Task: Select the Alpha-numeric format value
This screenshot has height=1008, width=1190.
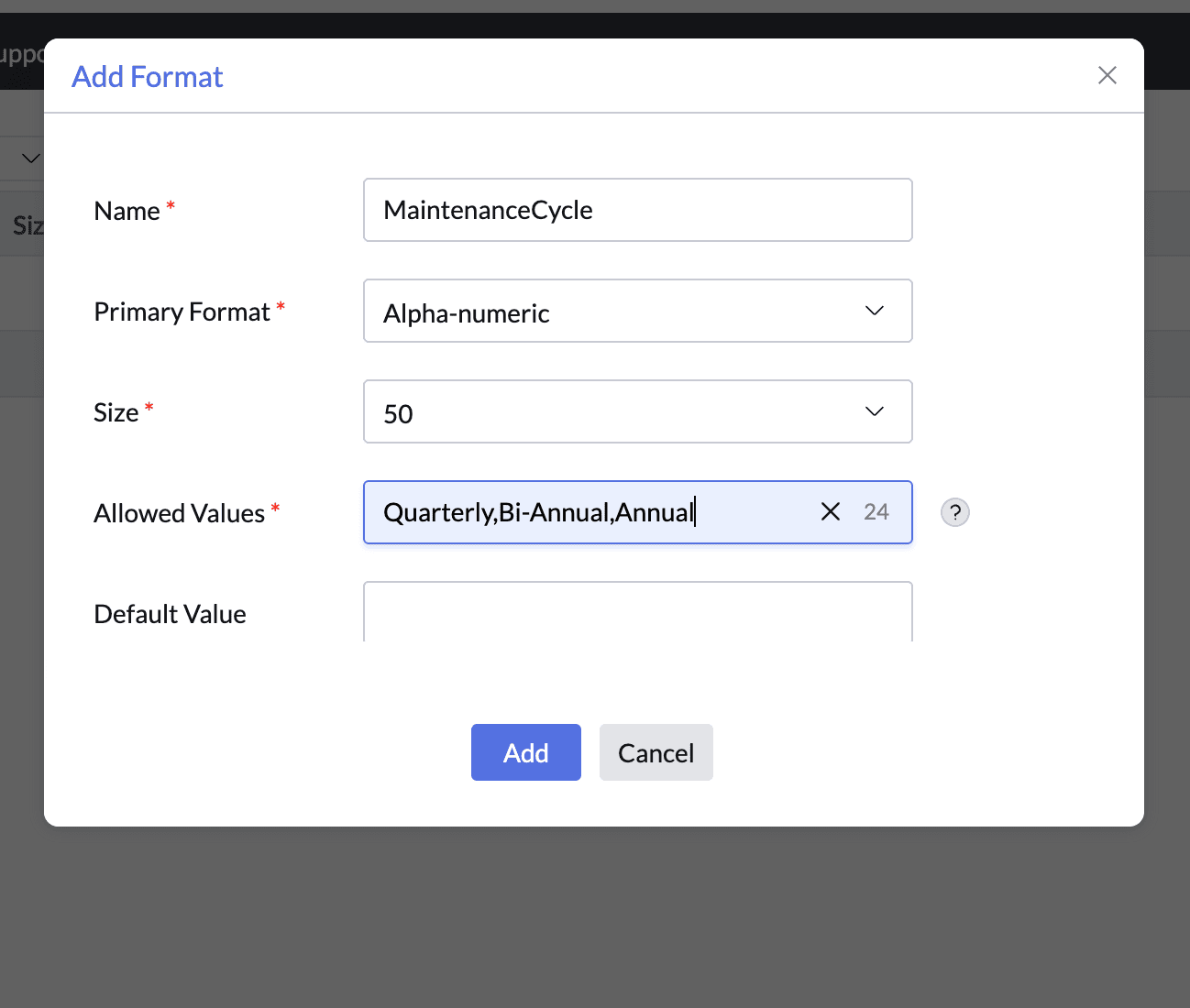Action: tap(466, 313)
